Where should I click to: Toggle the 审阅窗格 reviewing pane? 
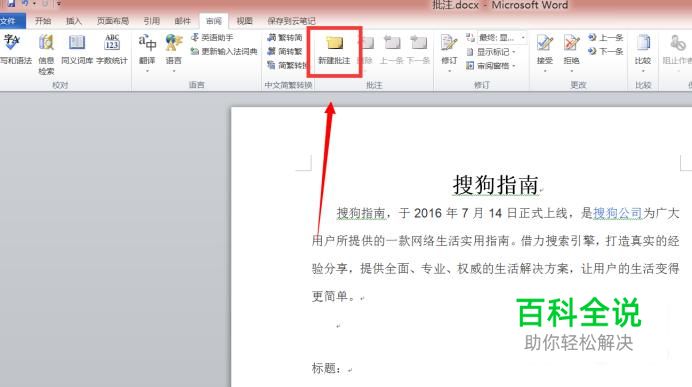click(491, 66)
